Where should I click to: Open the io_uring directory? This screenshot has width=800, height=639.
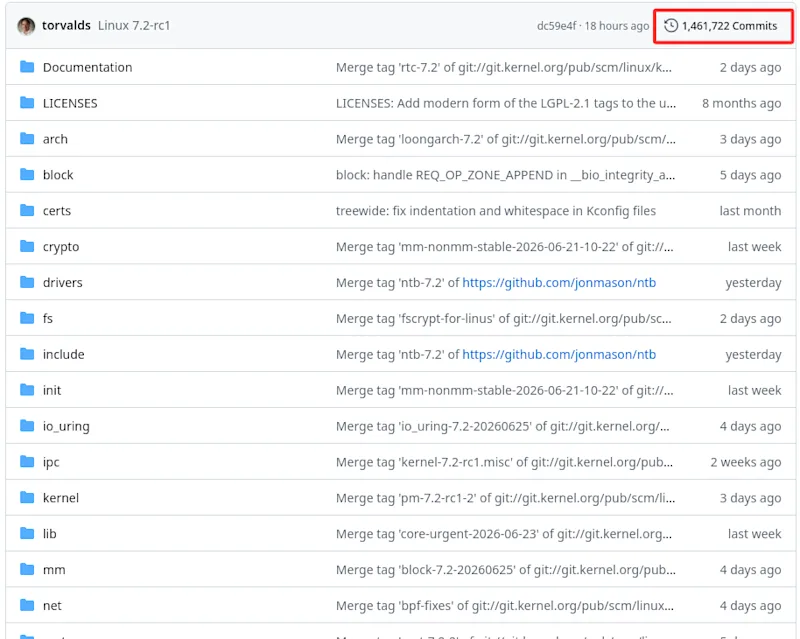[66, 426]
